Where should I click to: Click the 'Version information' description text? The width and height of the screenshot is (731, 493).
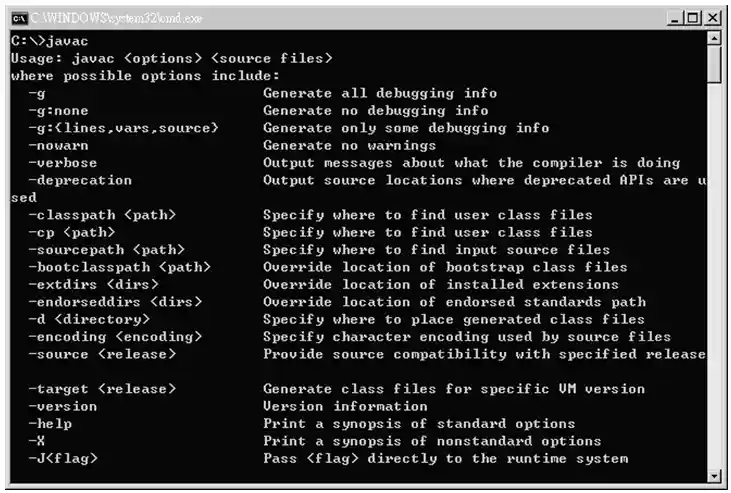pos(344,406)
